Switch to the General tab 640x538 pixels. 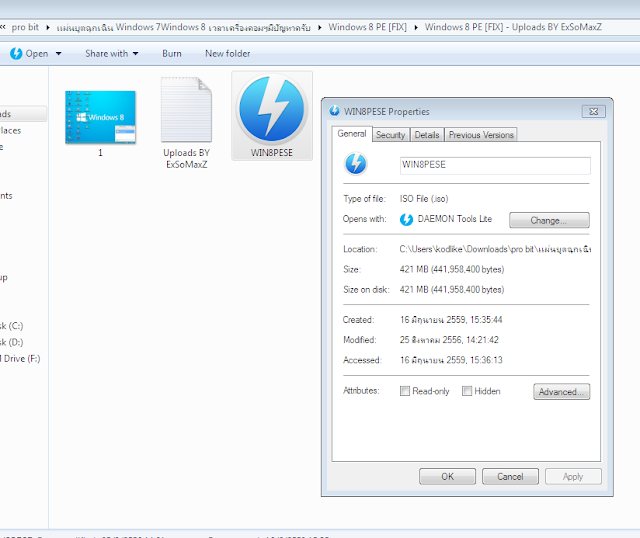coord(352,134)
